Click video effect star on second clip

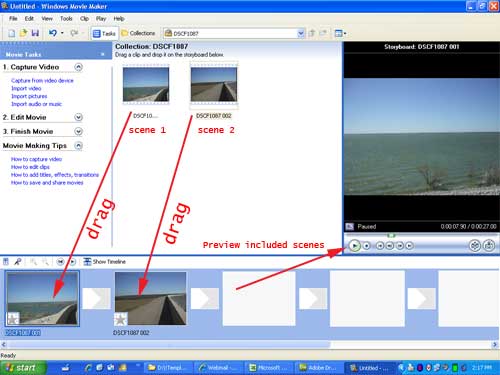click(x=121, y=319)
